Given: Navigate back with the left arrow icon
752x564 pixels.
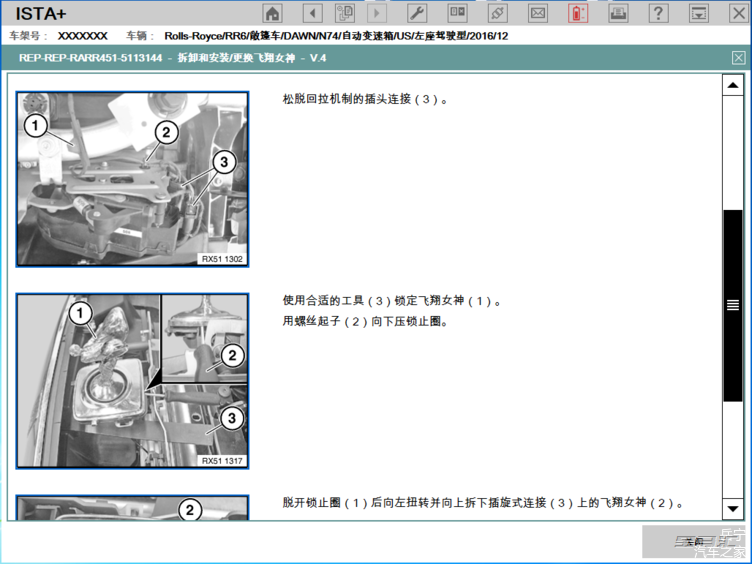Looking at the screenshot, I should click(313, 13).
